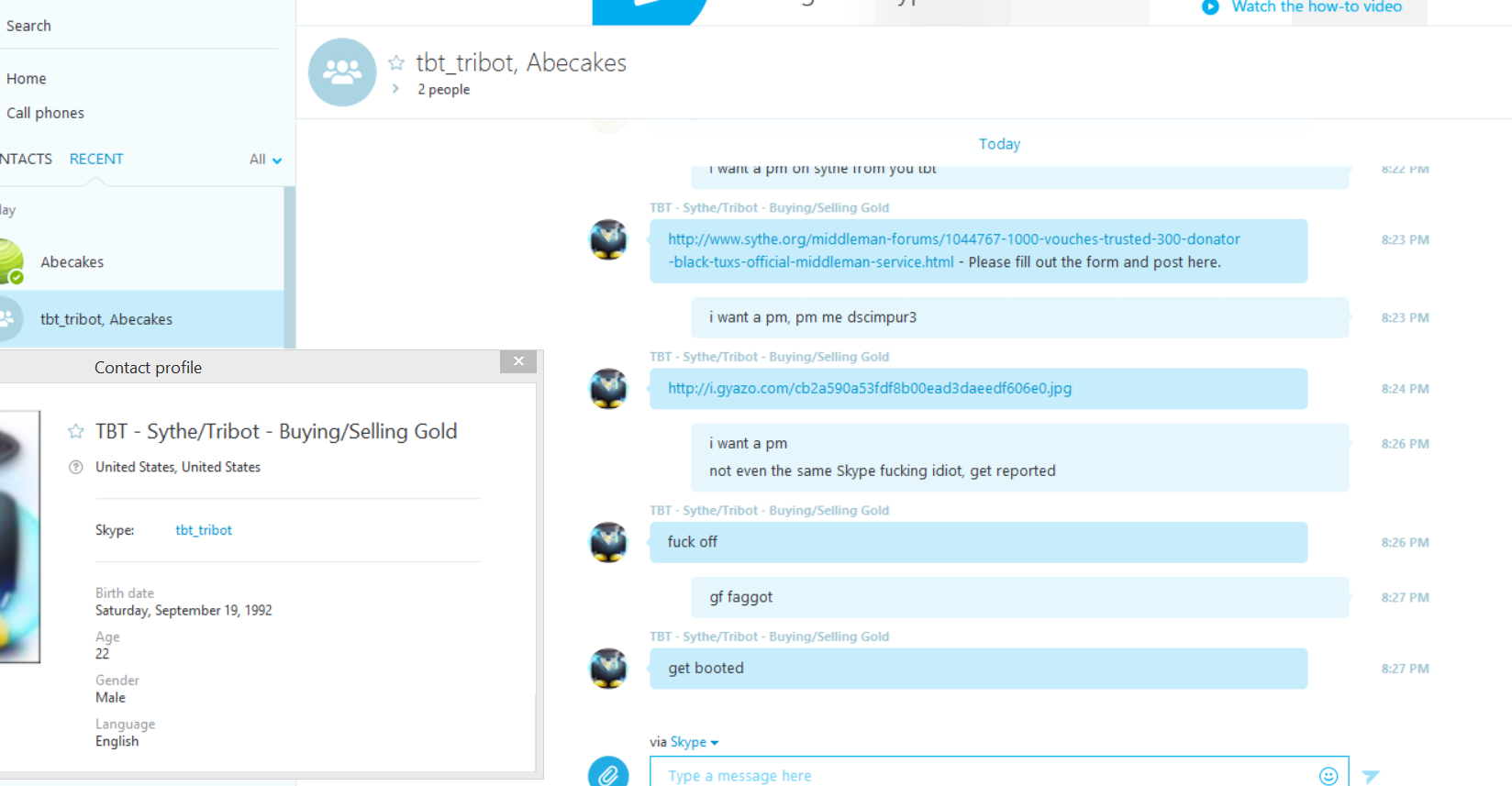This screenshot has width=1512, height=786.
Task: Open the emoticon picker smiley
Action: pyautogui.click(x=1328, y=776)
